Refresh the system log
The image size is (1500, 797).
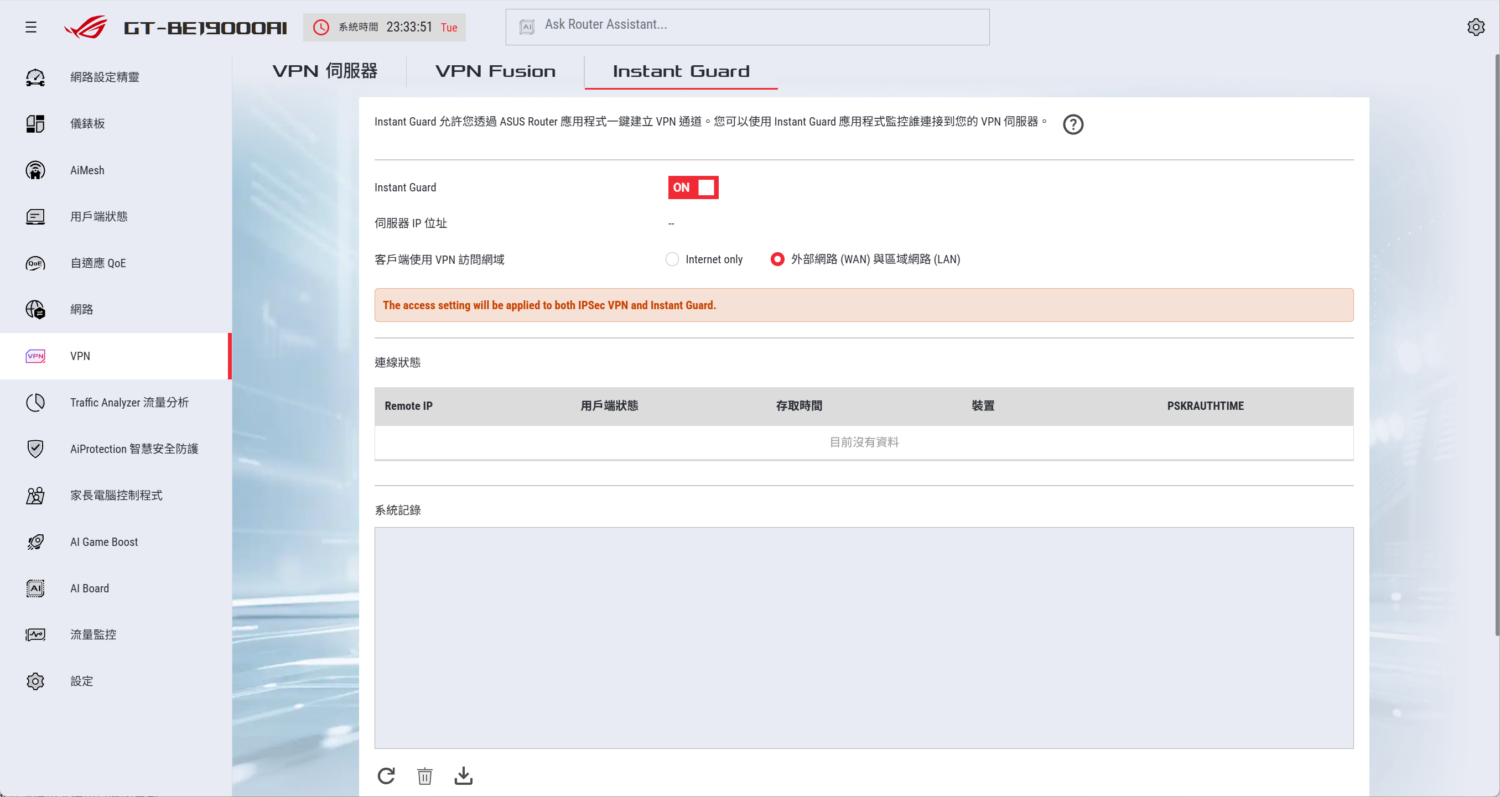pyautogui.click(x=386, y=776)
